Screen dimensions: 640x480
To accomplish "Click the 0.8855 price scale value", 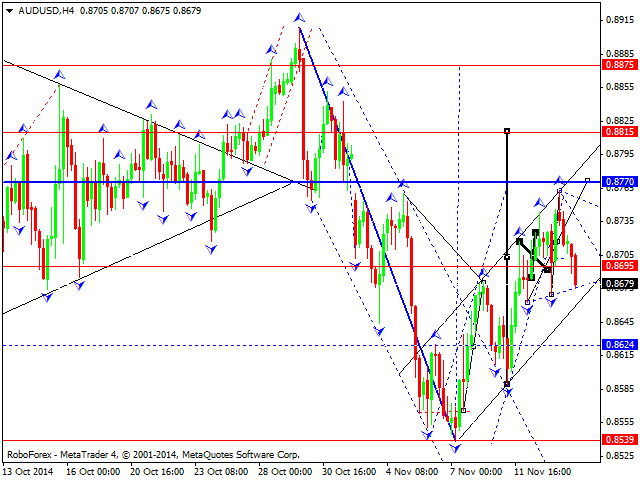I will tap(620, 87).
